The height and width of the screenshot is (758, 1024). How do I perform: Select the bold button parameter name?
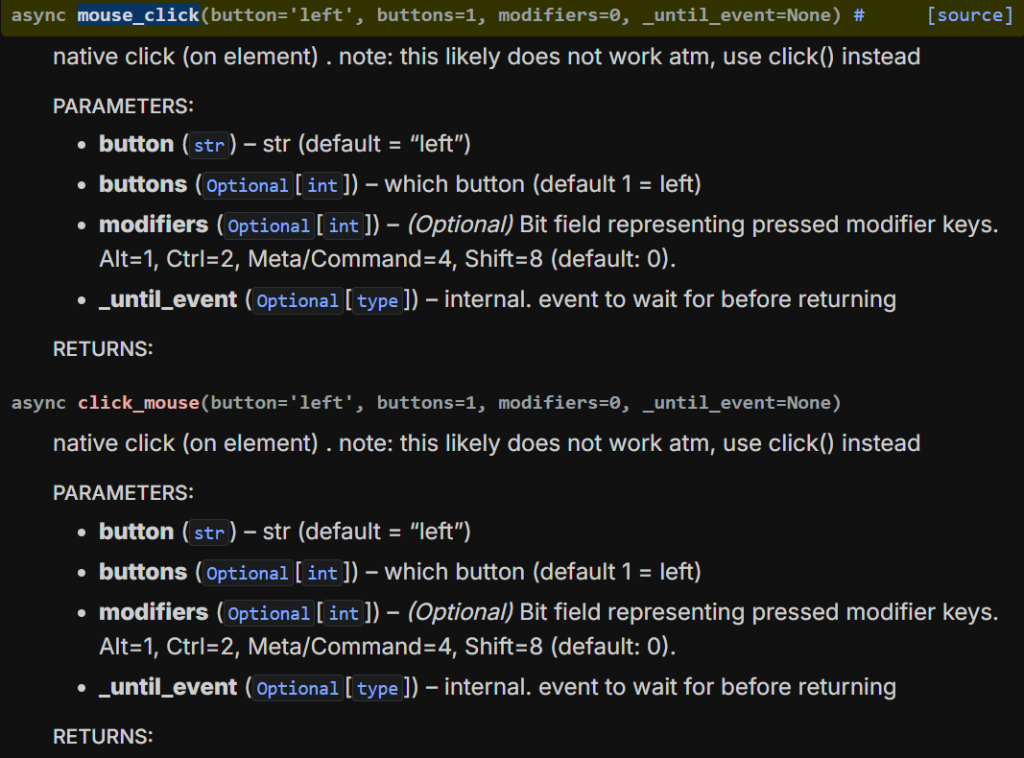[136, 144]
